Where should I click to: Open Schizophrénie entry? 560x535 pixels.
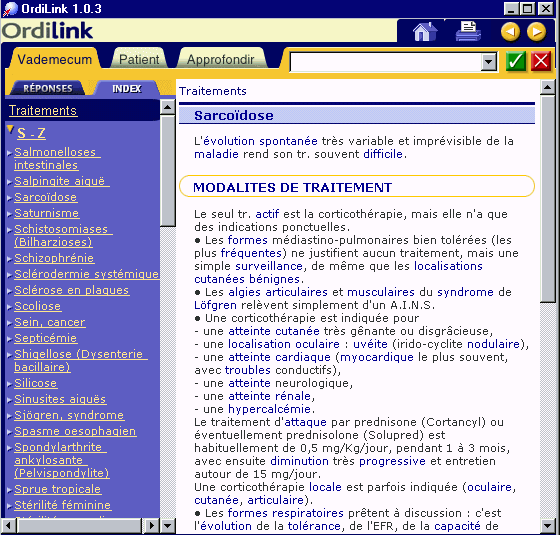pos(54,258)
